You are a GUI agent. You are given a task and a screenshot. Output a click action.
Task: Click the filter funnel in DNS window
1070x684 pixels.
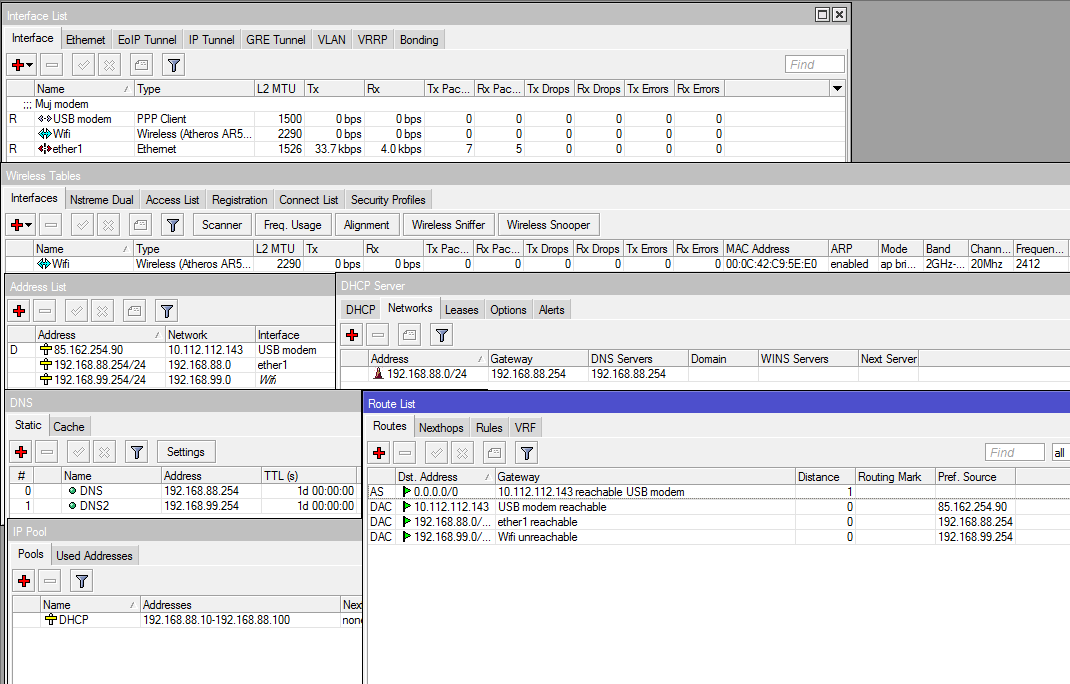click(137, 452)
